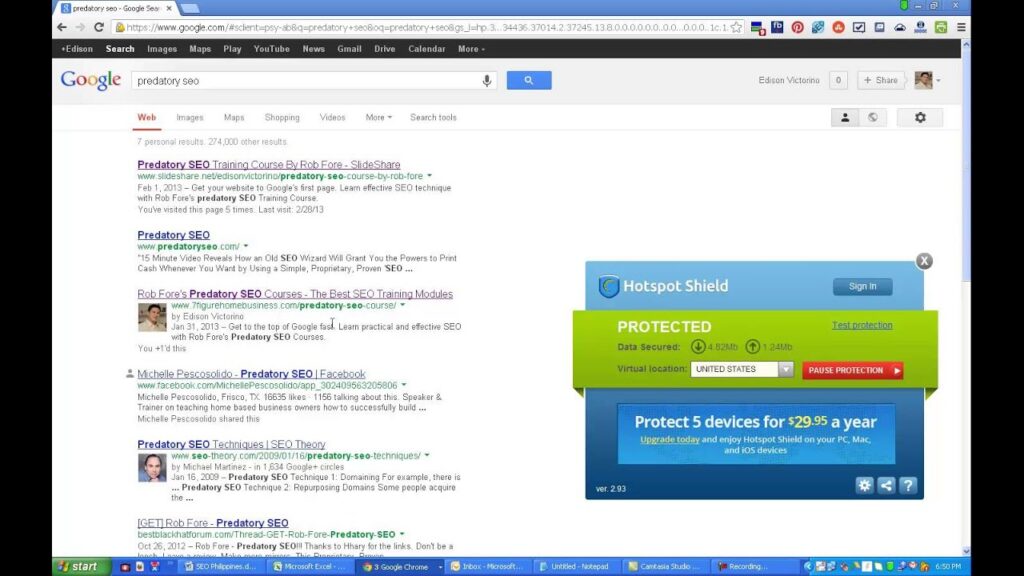
Task: Click Test protection link in Hotspot Shield
Action: 862,325
